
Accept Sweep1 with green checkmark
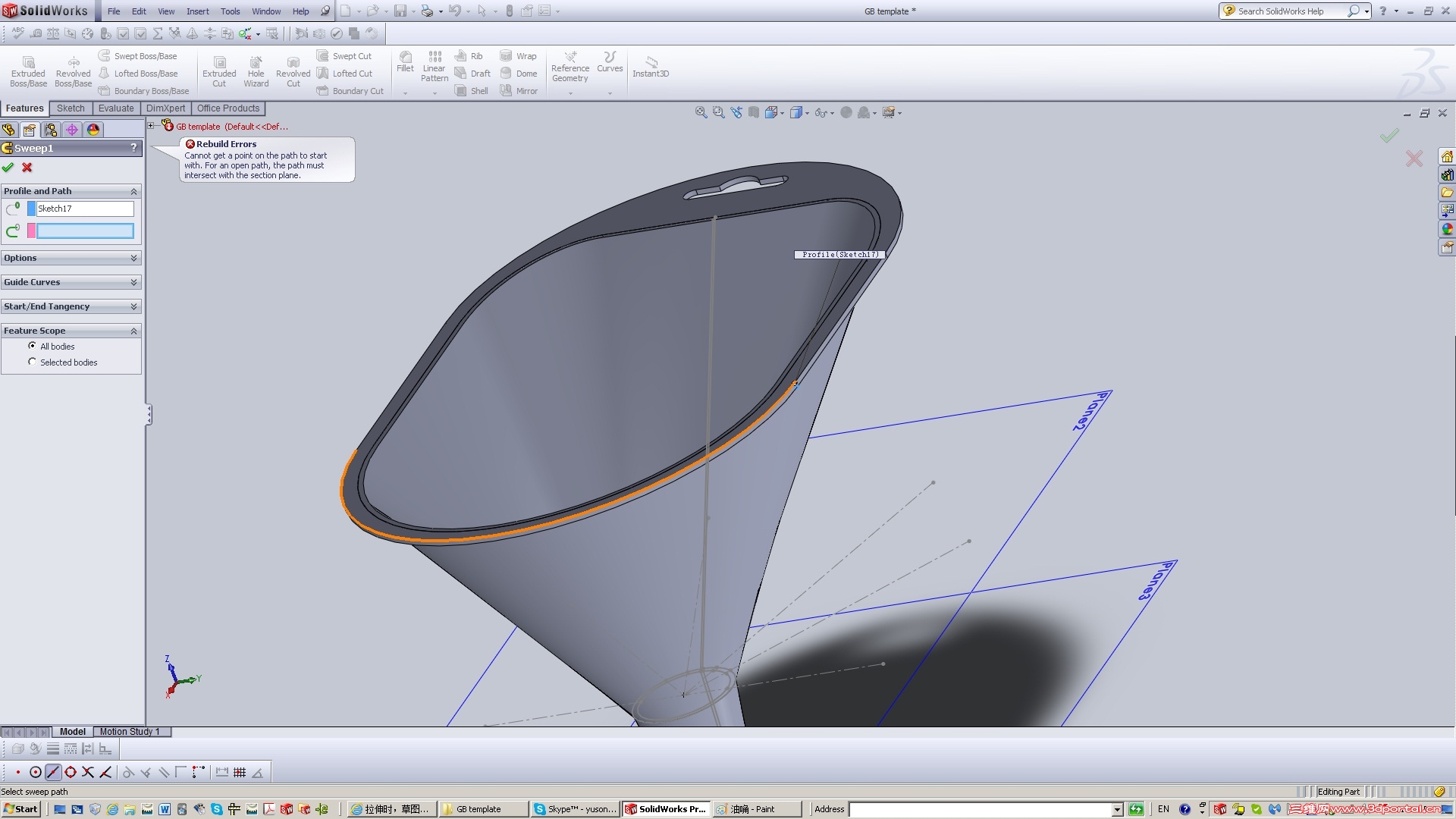tap(8, 168)
